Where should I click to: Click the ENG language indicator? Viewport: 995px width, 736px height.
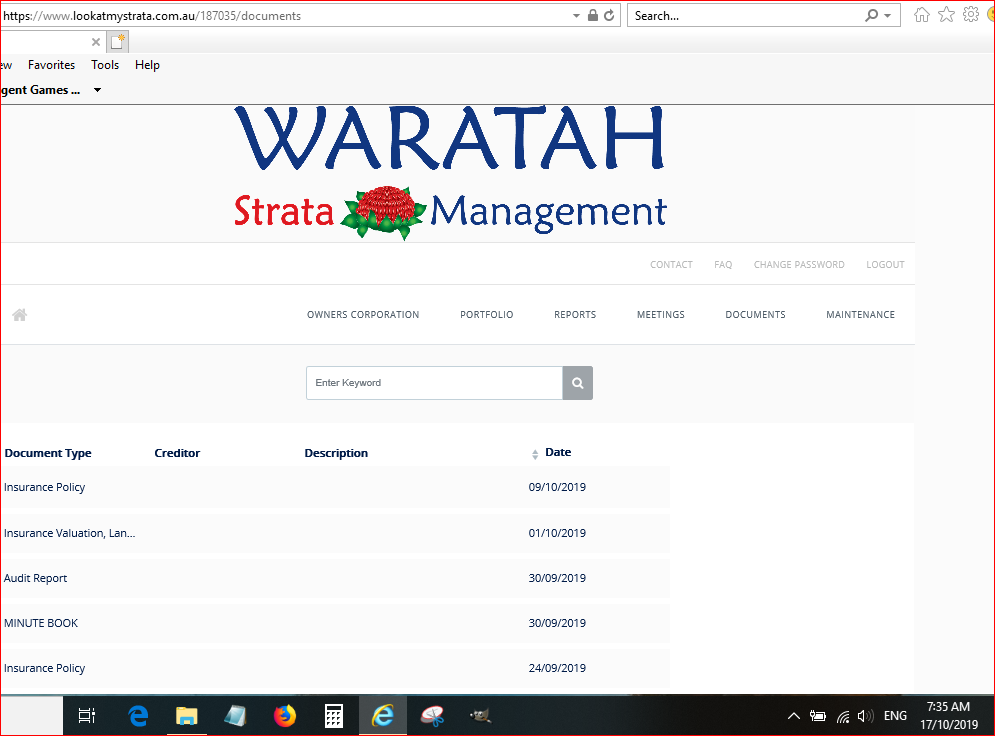coord(895,716)
